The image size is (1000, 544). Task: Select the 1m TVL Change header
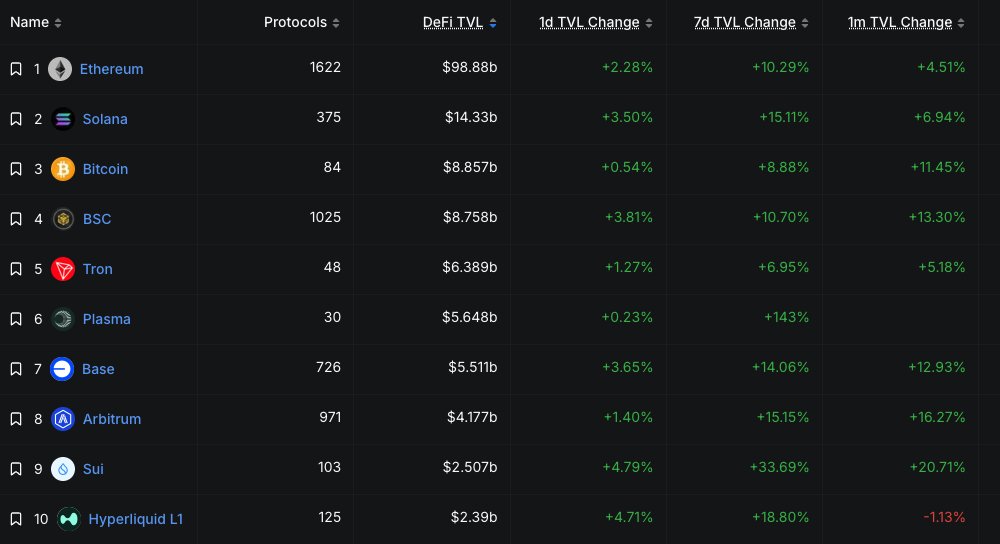coord(900,22)
